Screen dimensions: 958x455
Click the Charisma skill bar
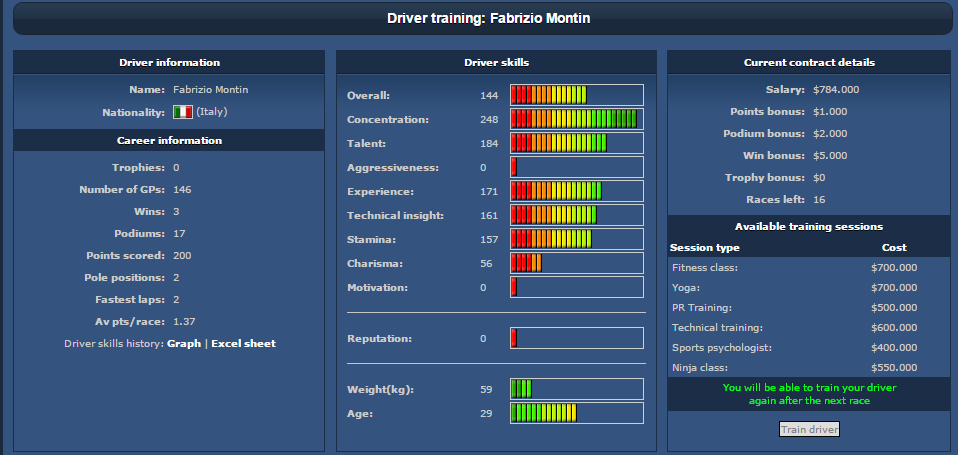(x=577, y=263)
